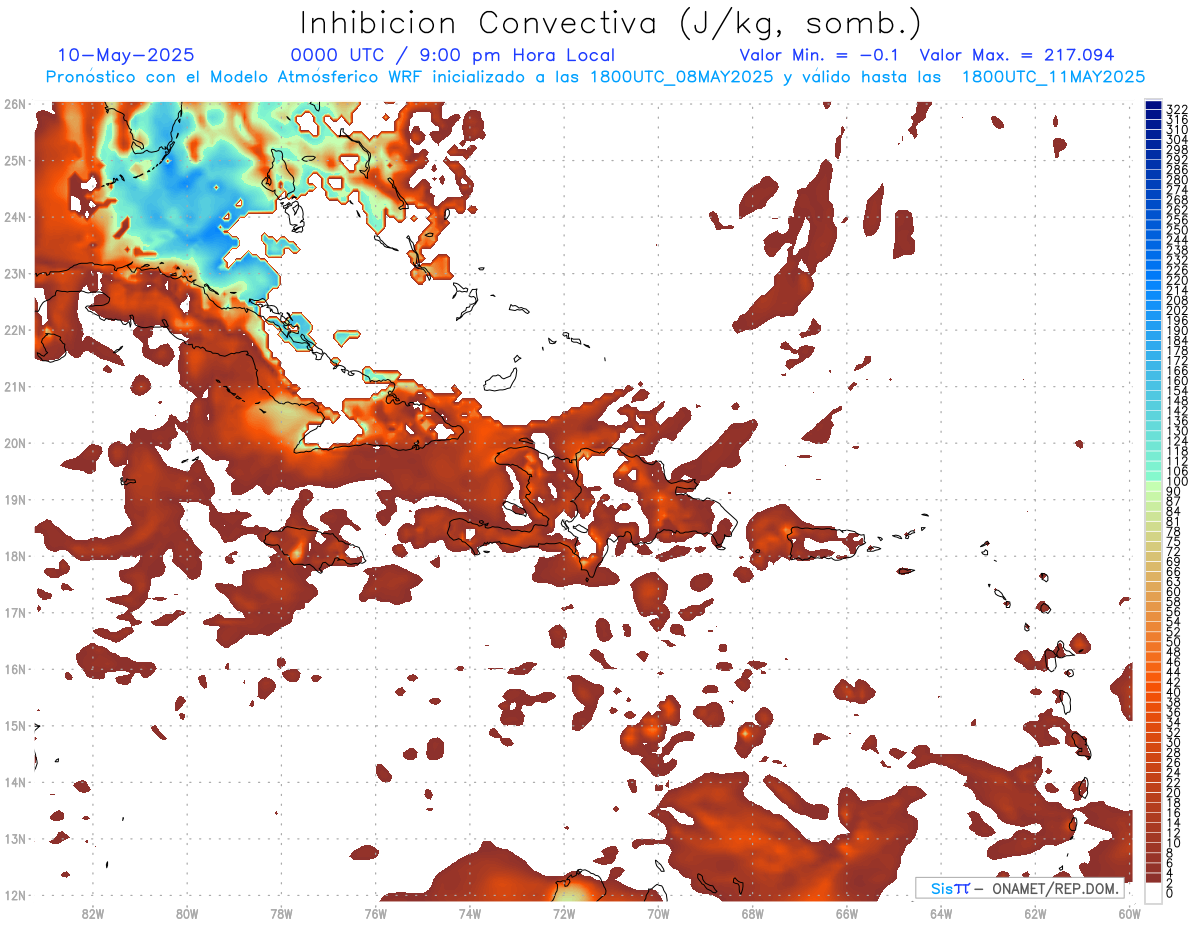Click the '82W' longitude label
The image size is (1200, 927).
(x=93, y=913)
